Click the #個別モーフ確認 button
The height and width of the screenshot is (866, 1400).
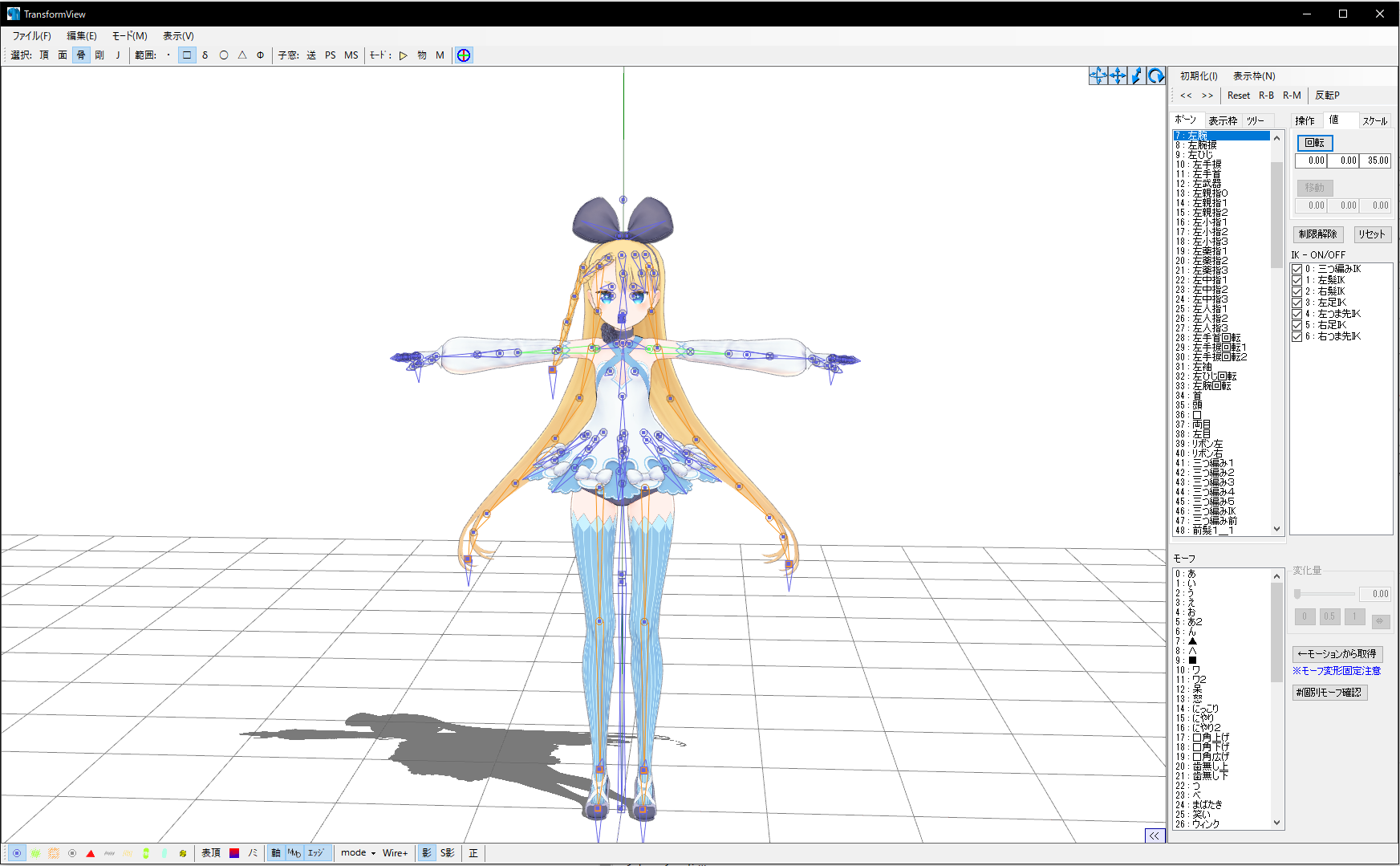(x=1329, y=693)
